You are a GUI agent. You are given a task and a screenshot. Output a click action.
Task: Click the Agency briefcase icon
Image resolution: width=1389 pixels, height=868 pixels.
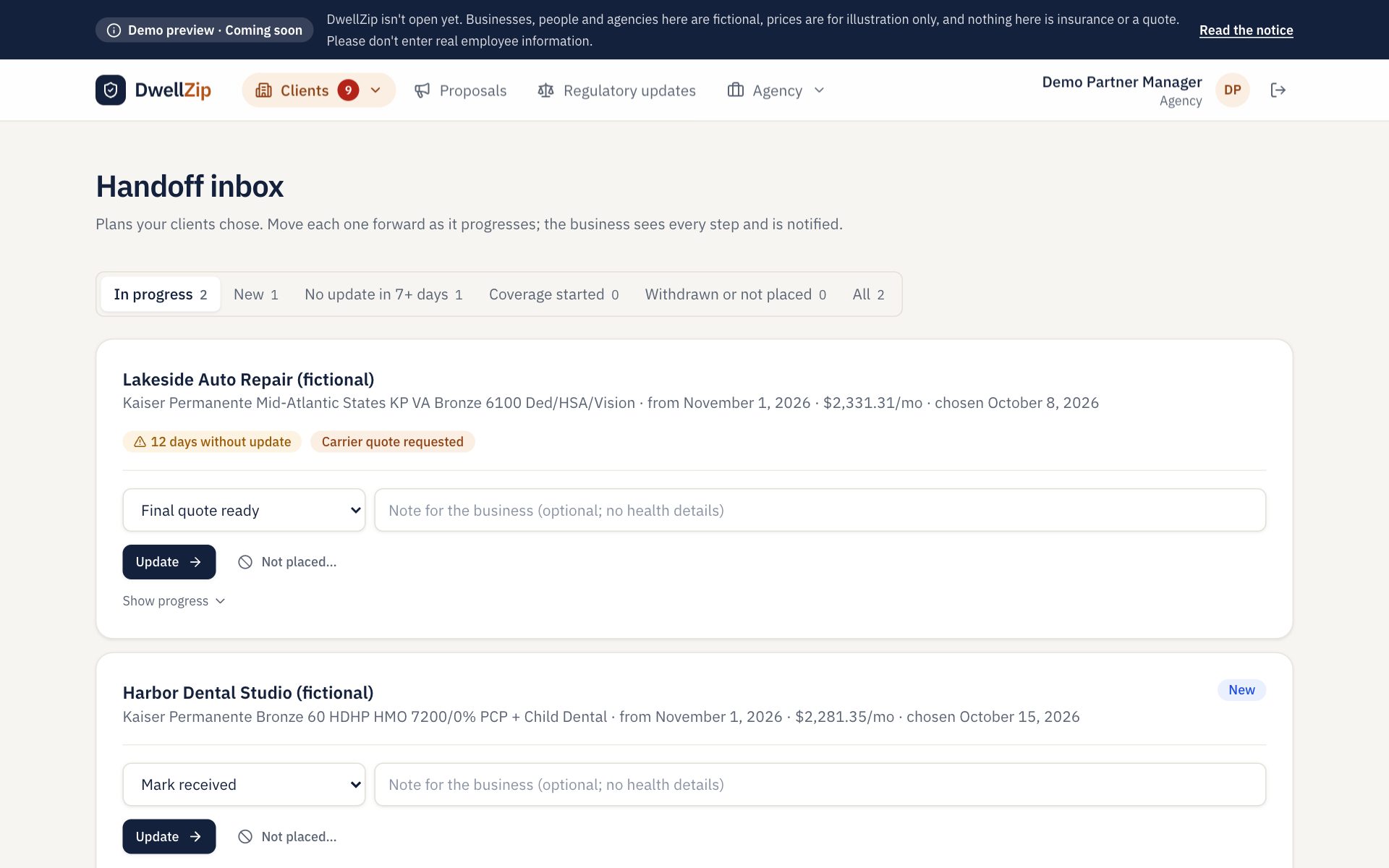736,90
